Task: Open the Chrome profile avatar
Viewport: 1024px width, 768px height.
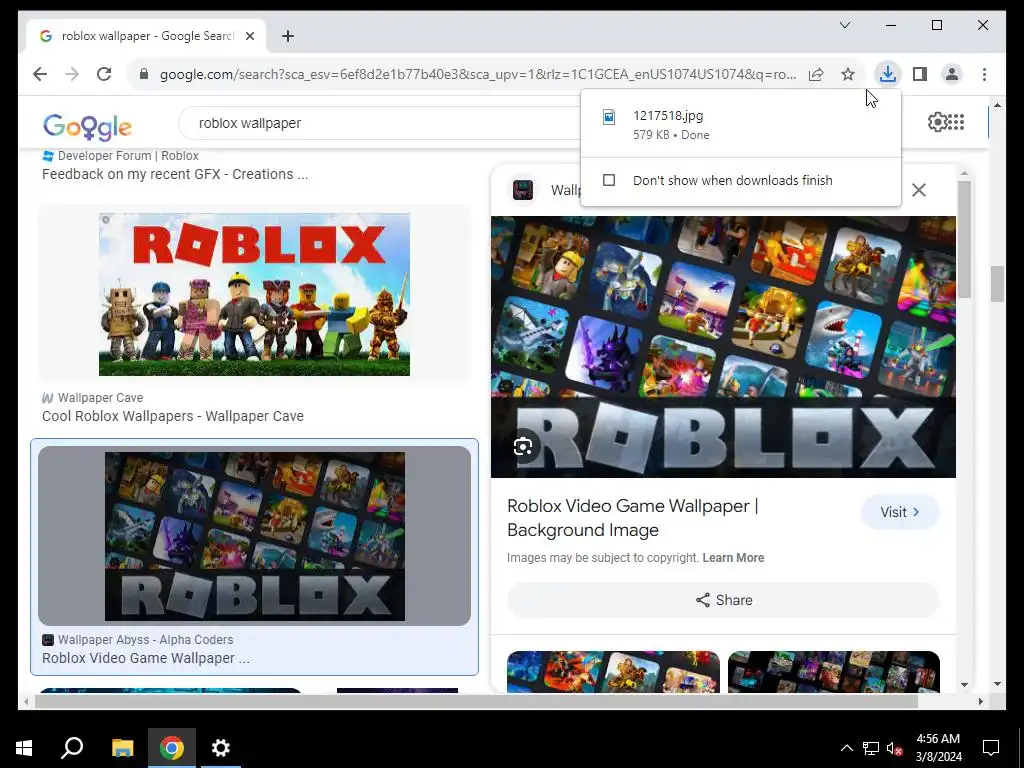Action: (x=952, y=74)
